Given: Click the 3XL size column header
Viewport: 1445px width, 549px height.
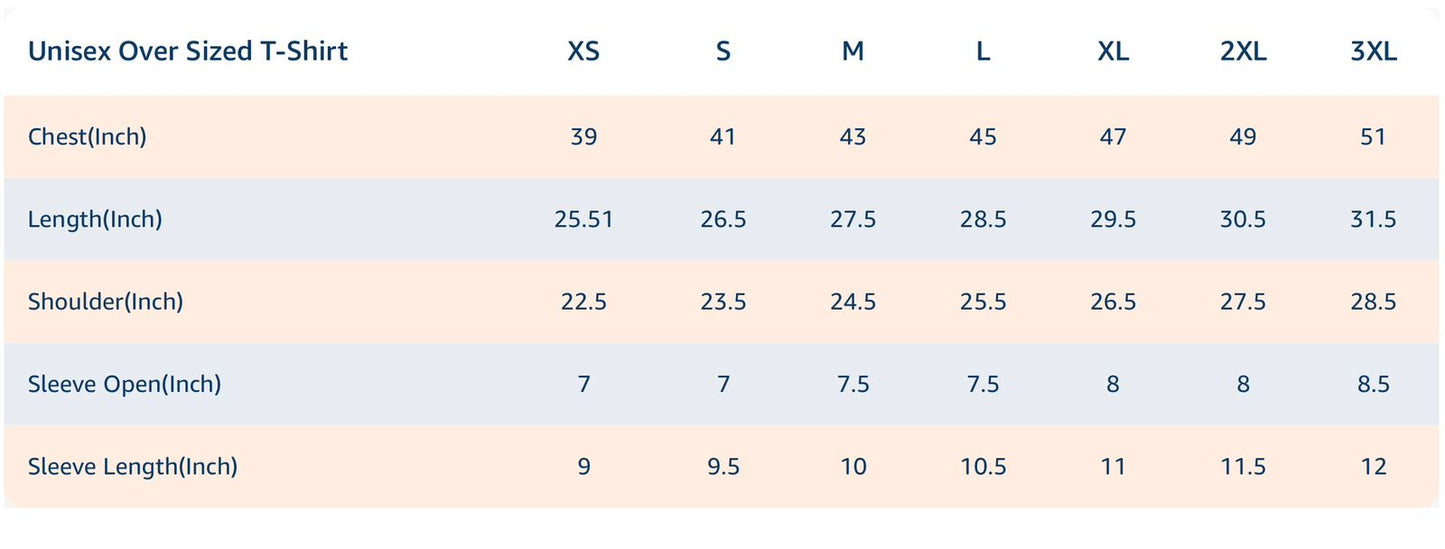Looking at the screenshot, I should (x=1373, y=52).
